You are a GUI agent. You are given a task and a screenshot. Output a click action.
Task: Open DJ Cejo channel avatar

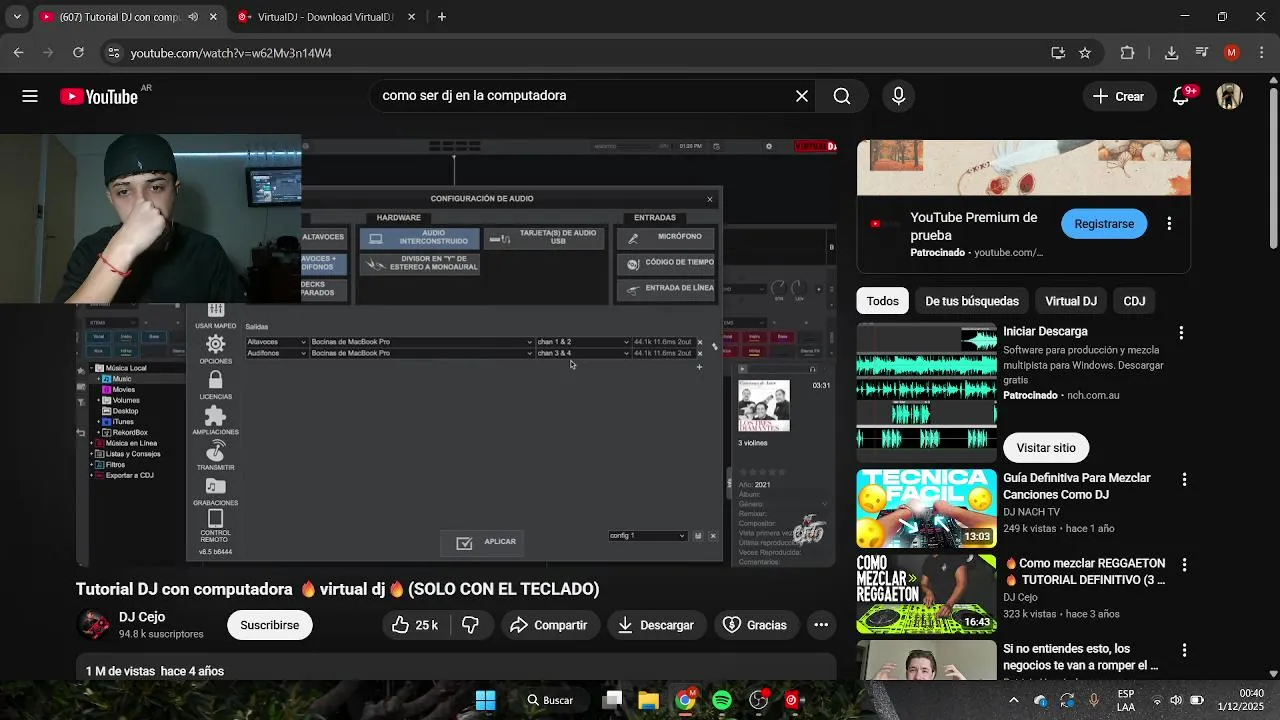pyautogui.click(x=94, y=625)
